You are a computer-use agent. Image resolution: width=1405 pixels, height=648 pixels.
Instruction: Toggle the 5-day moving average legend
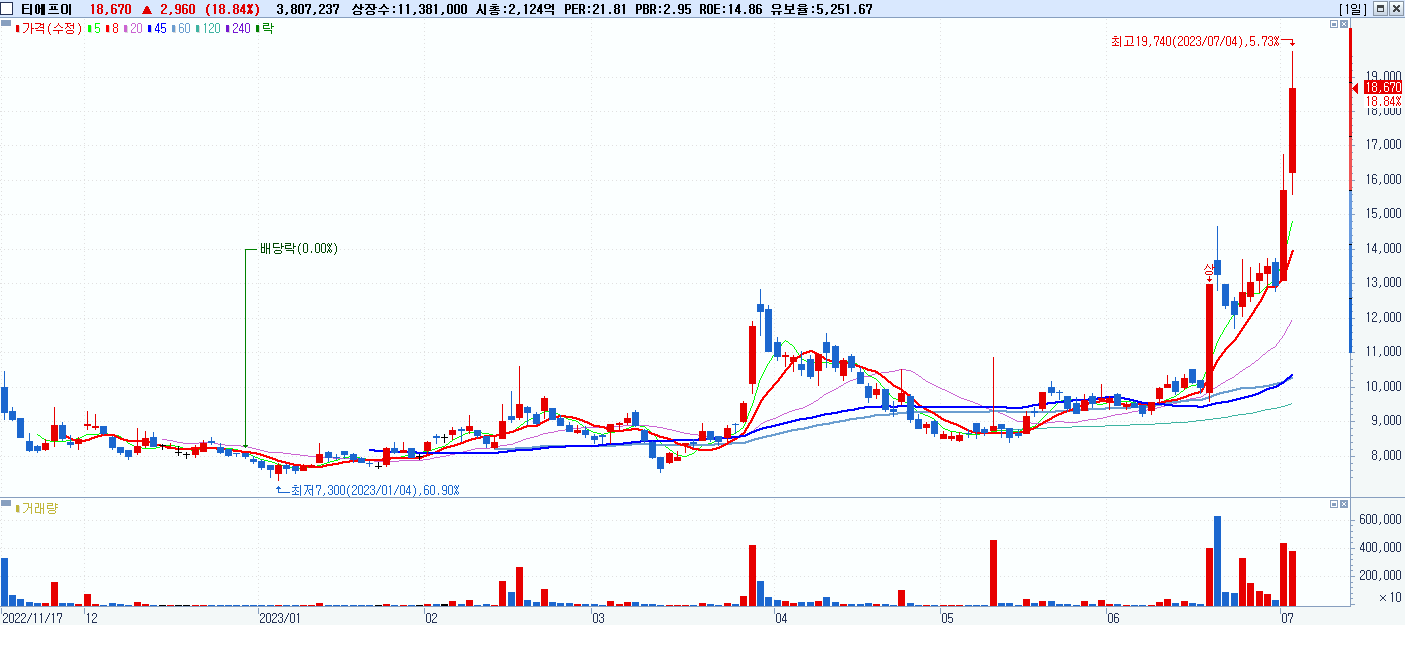(x=93, y=29)
